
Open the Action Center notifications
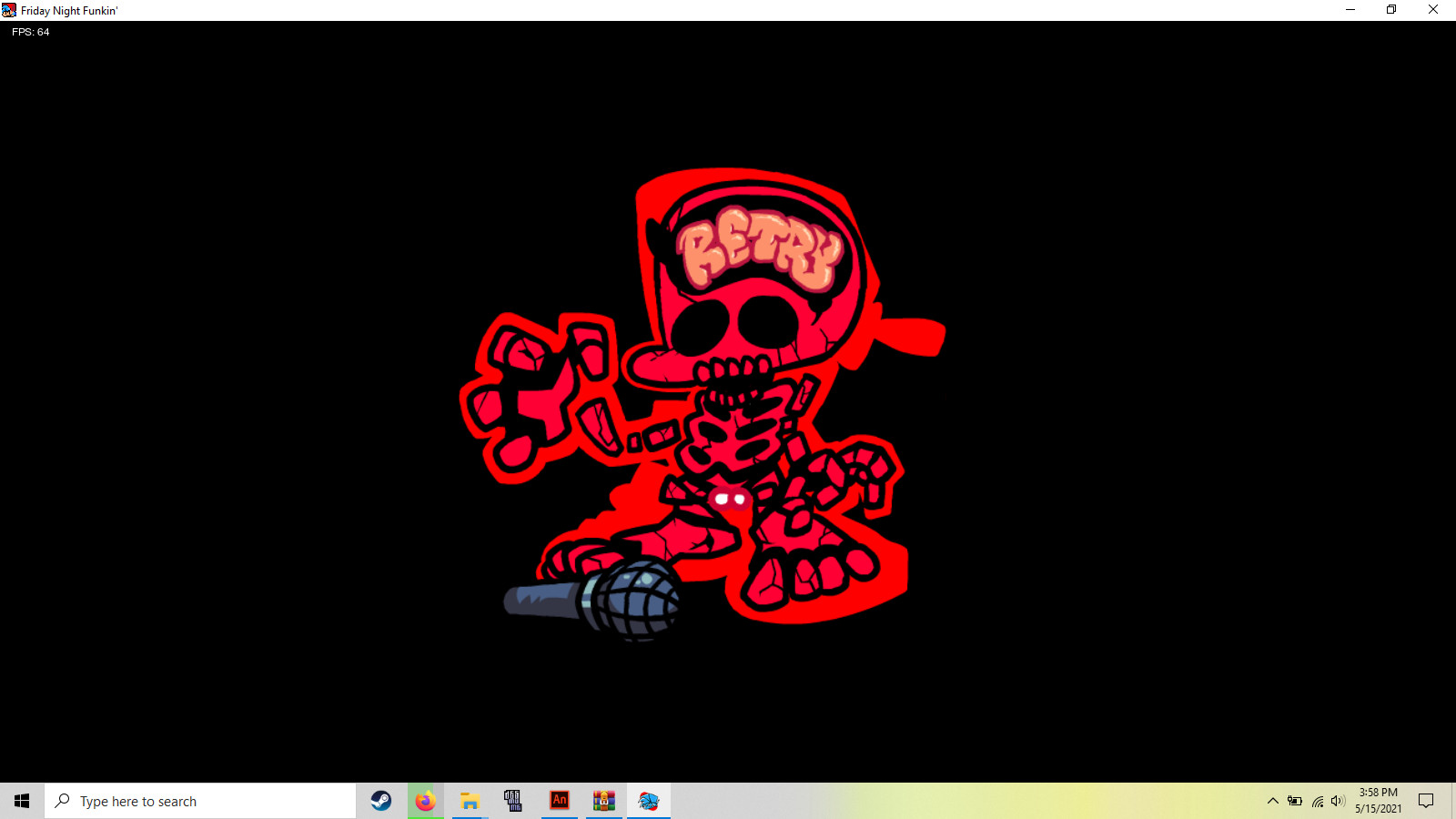coord(1426,801)
